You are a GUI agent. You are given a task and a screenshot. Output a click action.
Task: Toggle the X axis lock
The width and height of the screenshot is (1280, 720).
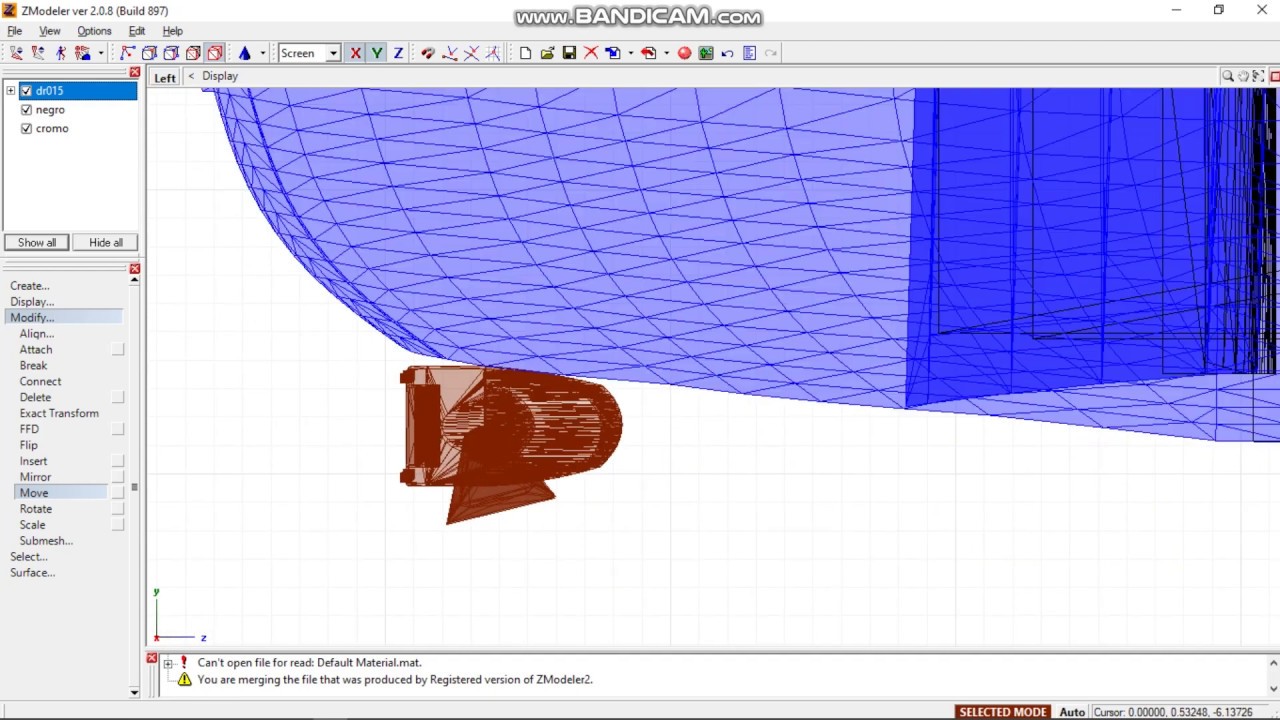[355, 53]
